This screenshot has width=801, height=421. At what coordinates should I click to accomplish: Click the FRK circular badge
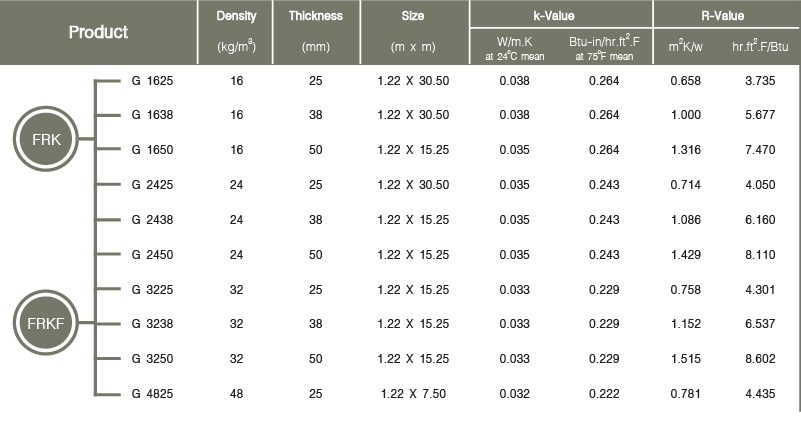[43, 142]
